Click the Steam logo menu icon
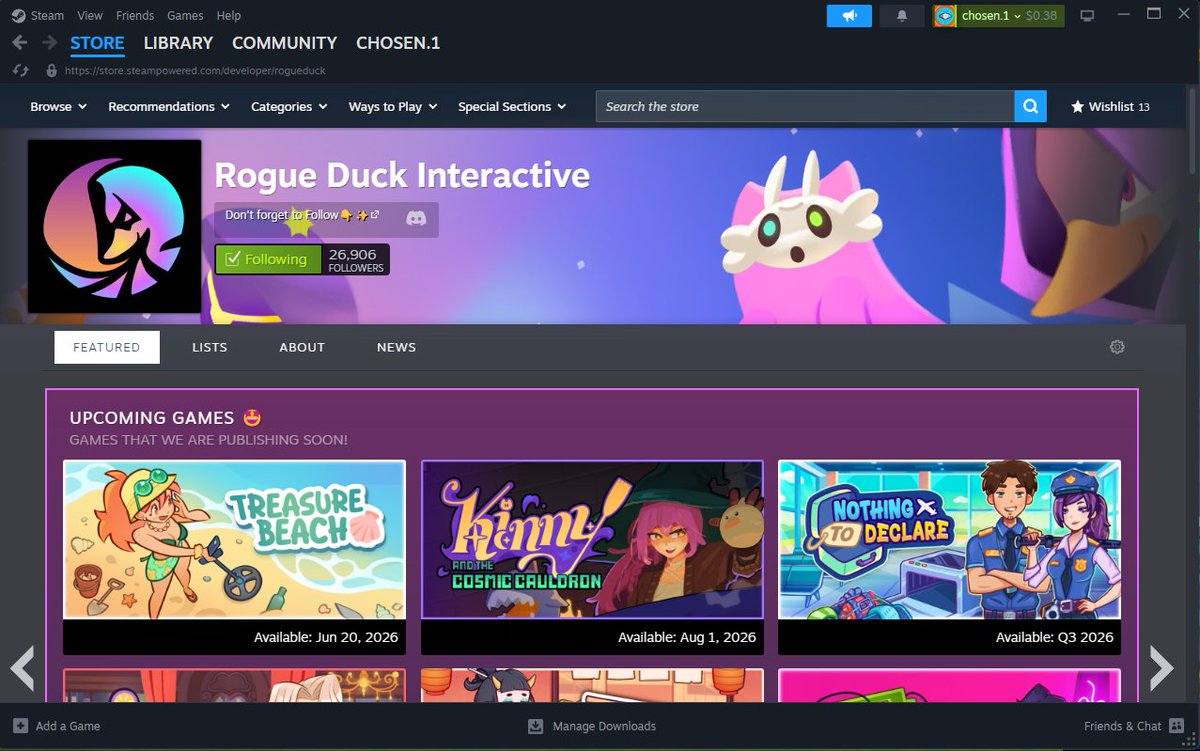This screenshot has height=751, width=1200. (x=18, y=16)
